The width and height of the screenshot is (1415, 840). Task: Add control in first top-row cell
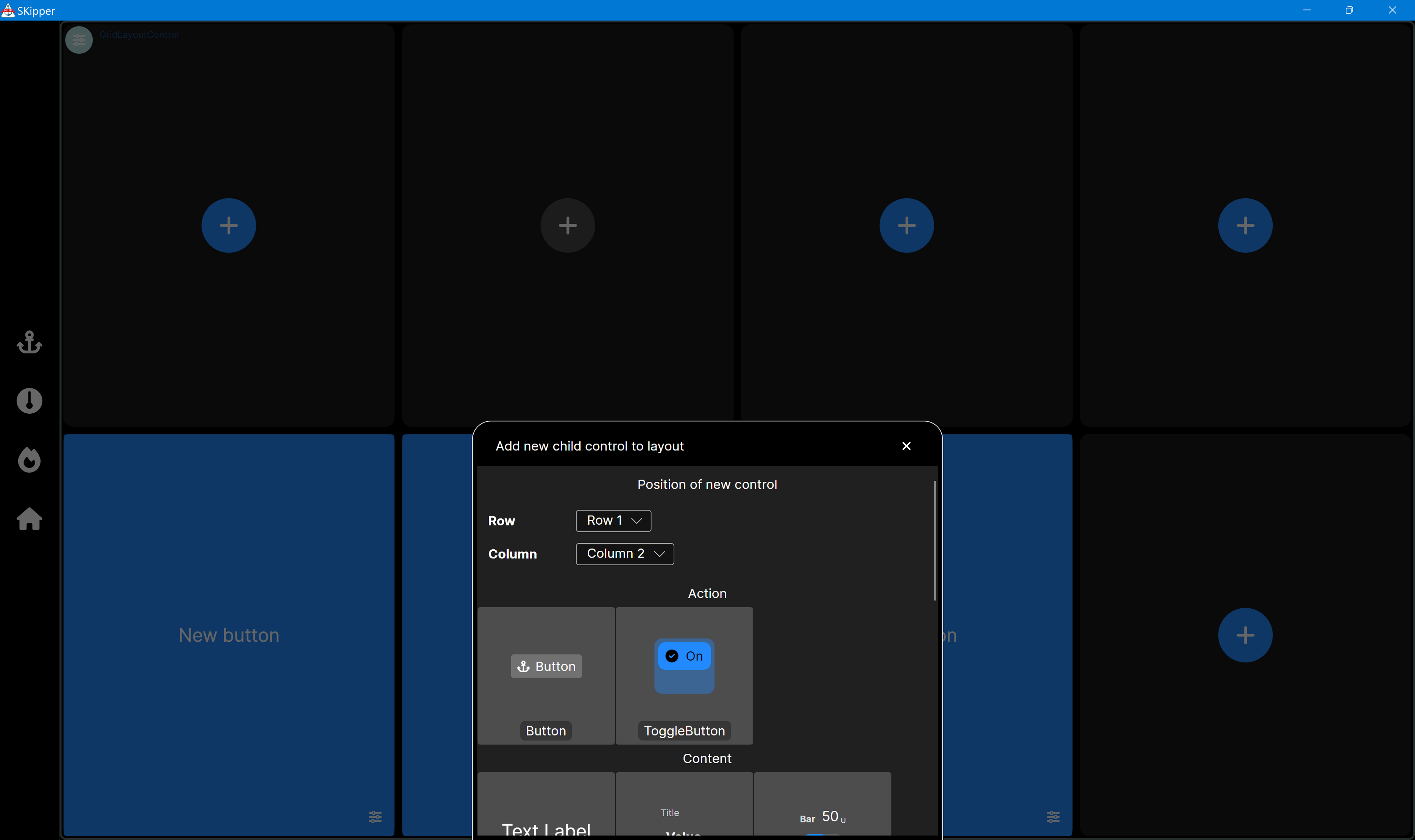tap(229, 225)
